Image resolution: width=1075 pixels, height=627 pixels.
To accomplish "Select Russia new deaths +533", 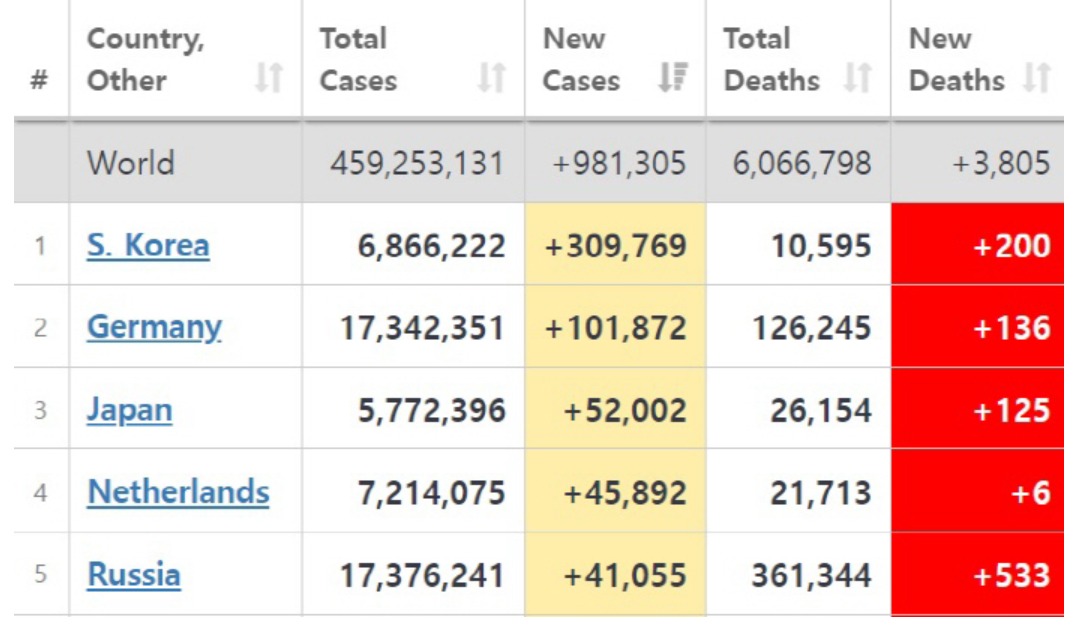I will tap(1012, 575).
